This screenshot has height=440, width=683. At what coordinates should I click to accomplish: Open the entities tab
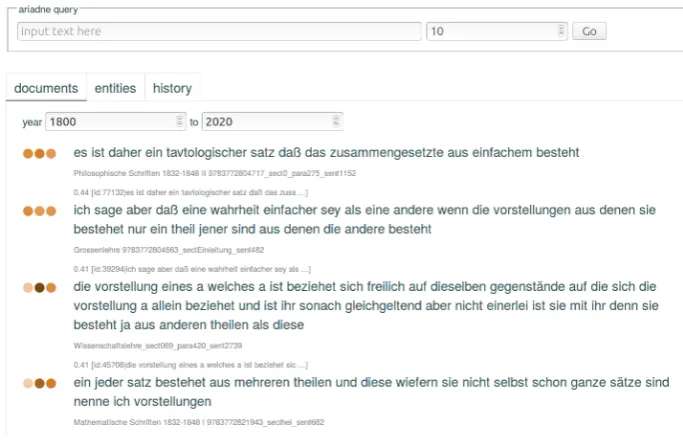pyautogui.click(x=115, y=88)
